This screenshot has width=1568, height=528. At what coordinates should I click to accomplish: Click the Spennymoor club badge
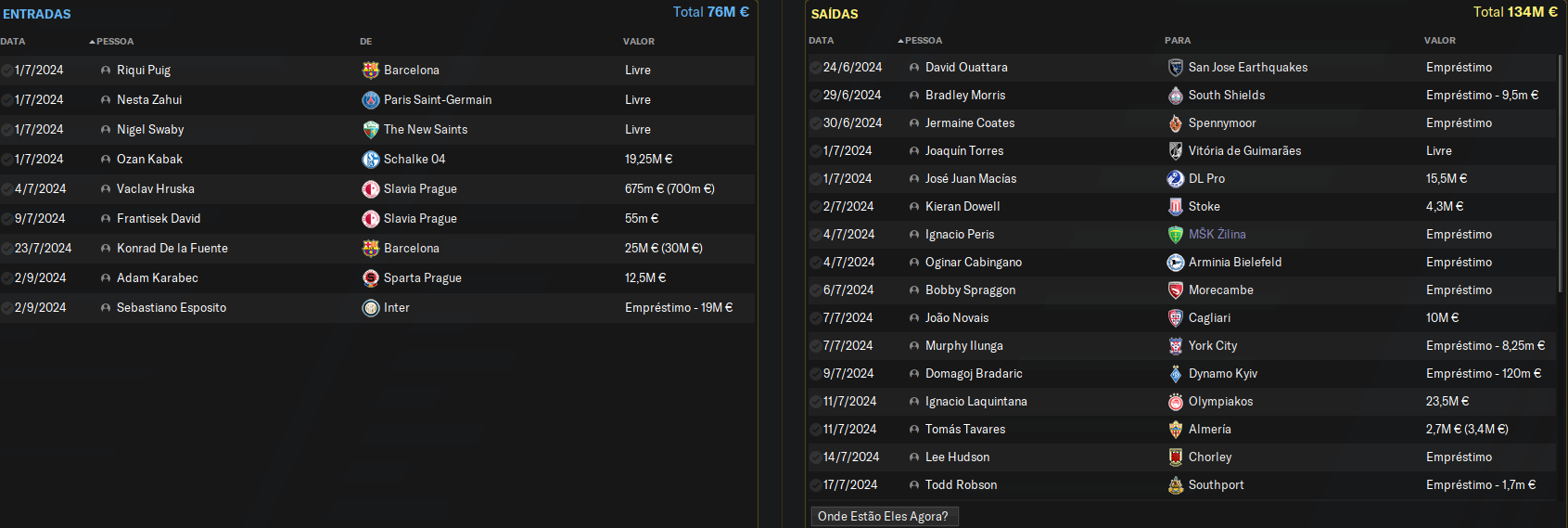pyautogui.click(x=1176, y=122)
